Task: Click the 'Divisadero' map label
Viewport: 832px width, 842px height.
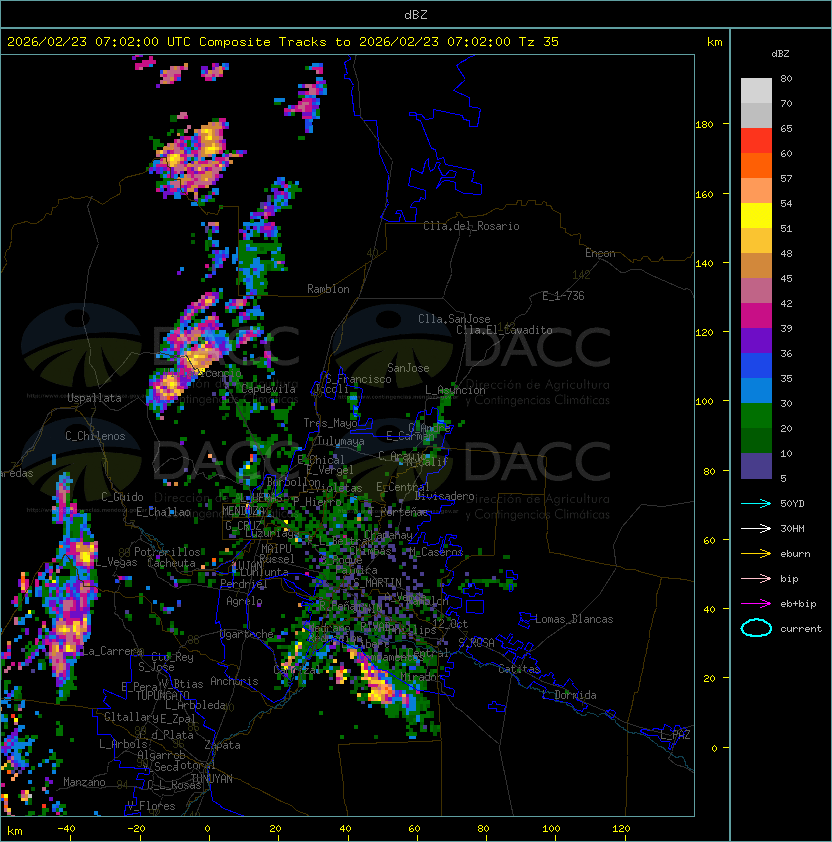Action: coord(444,496)
